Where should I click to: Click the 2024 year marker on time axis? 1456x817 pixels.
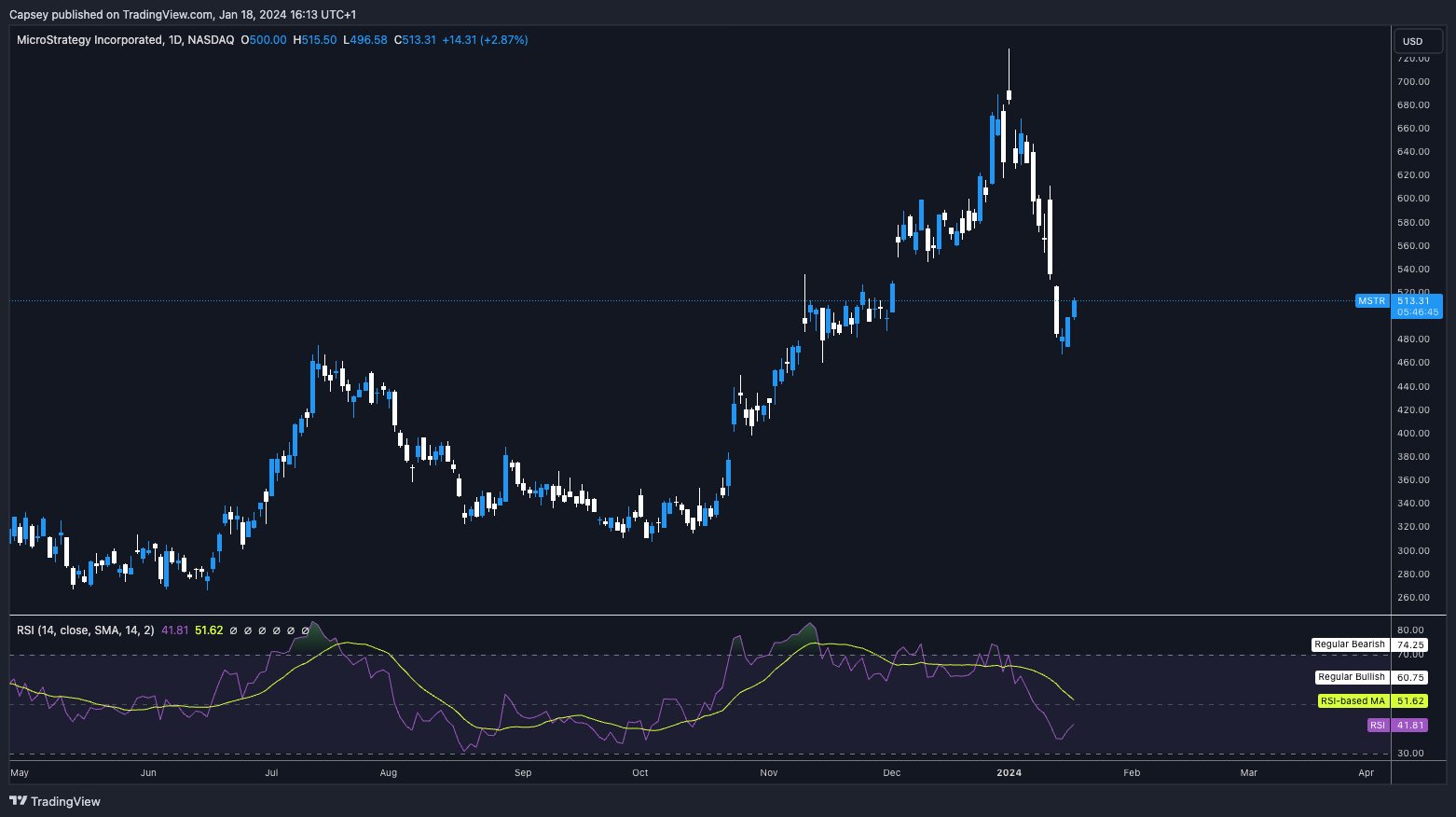(x=1009, y=773)
